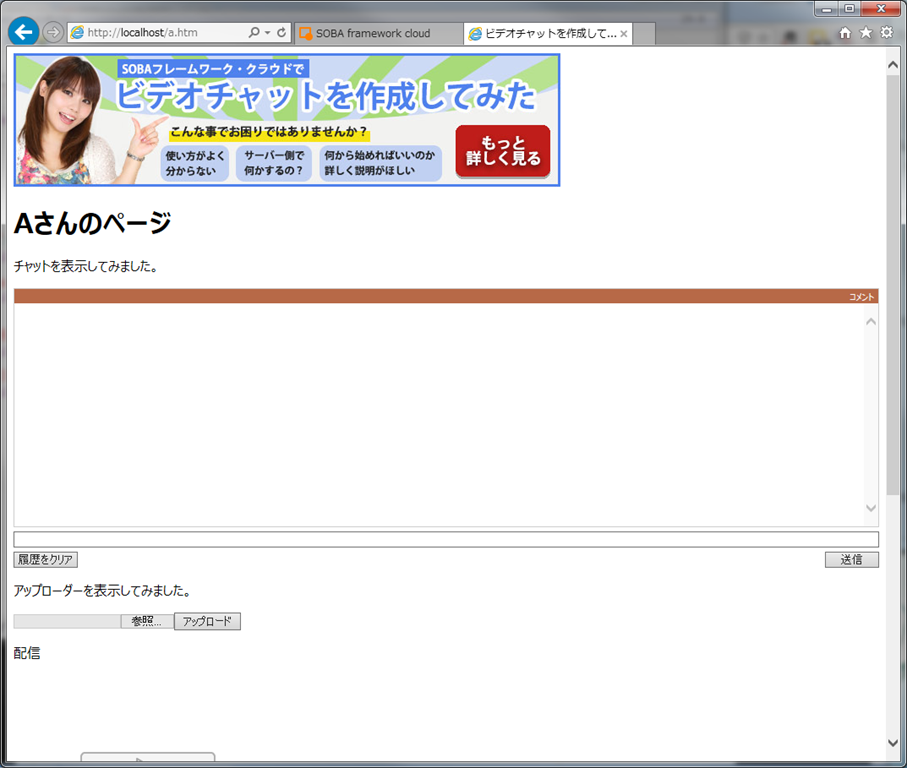Click the 配信 label

(x=27, y=653)
